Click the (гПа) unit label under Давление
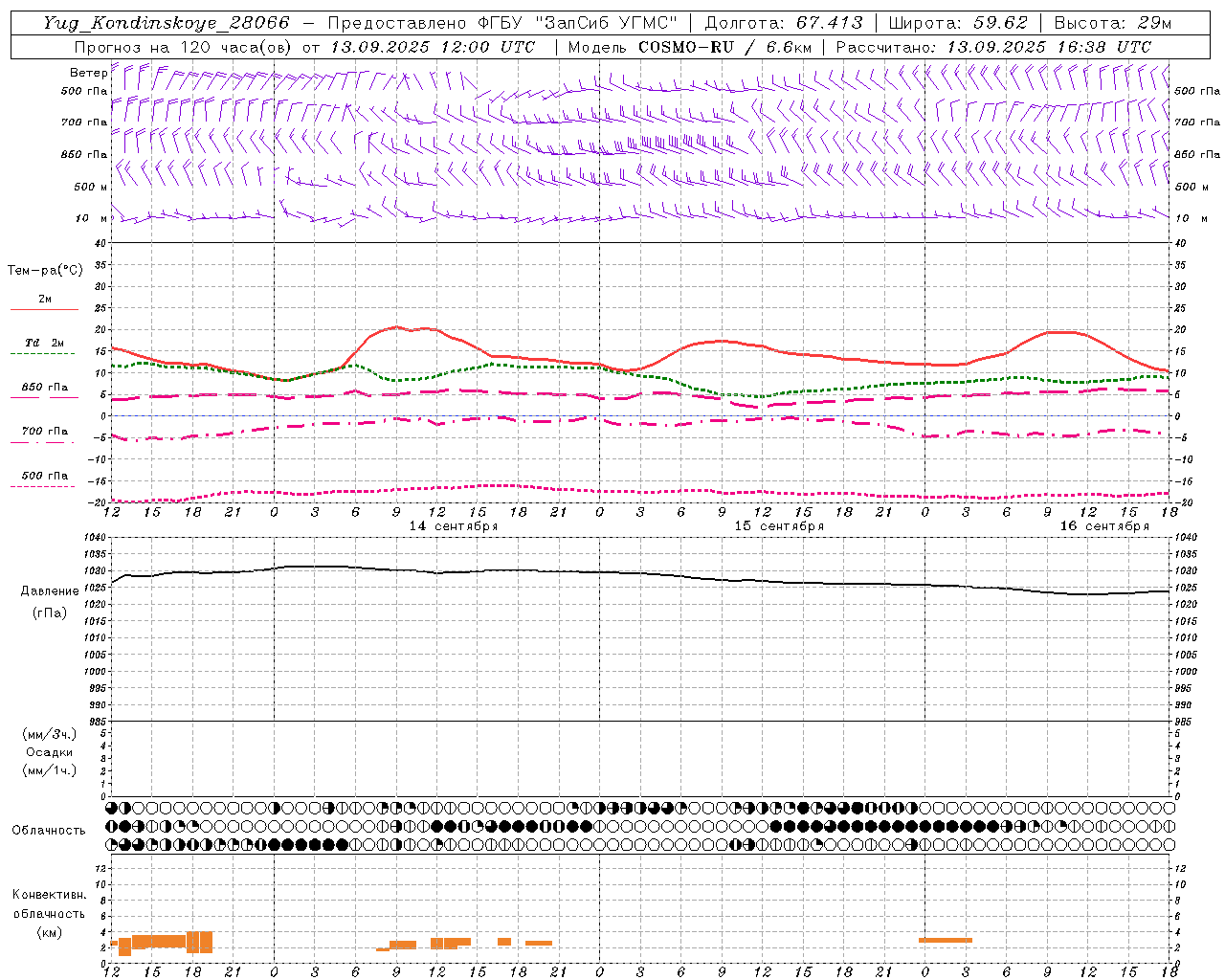The image size is (1225, 980). pos(50,613)
